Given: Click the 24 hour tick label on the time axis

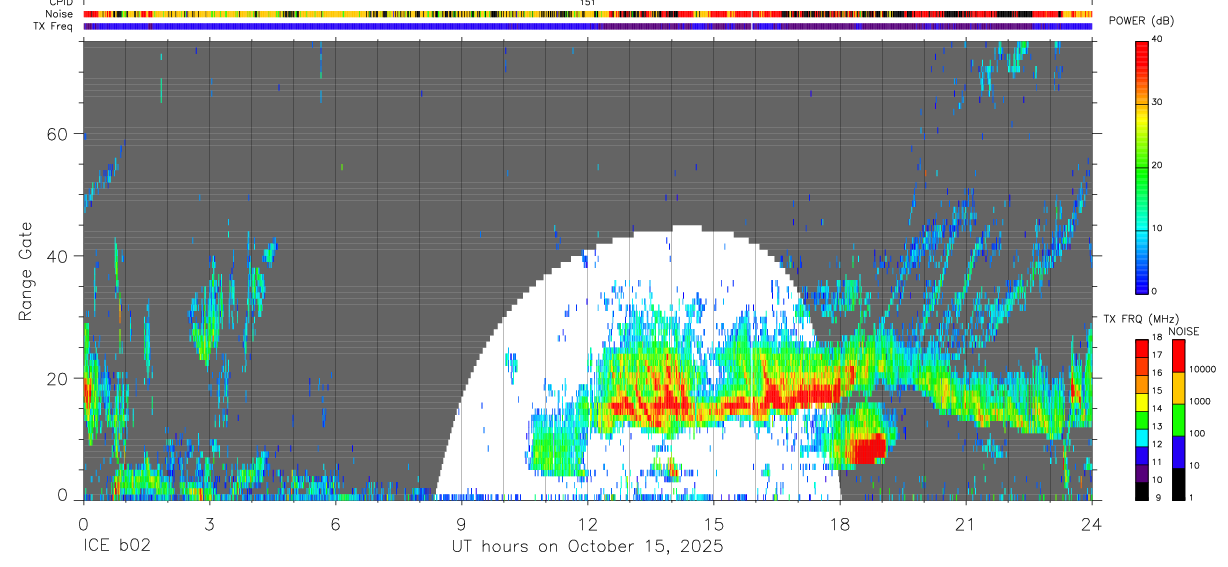Looking at the screenshot, I should [1092, 523].
